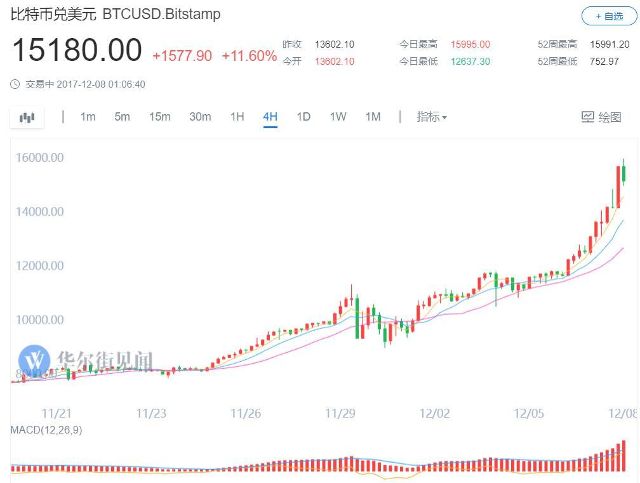The image size is (640, 483).
Task: Choose the 15m chart interval
Action: [x=160, y=117]
